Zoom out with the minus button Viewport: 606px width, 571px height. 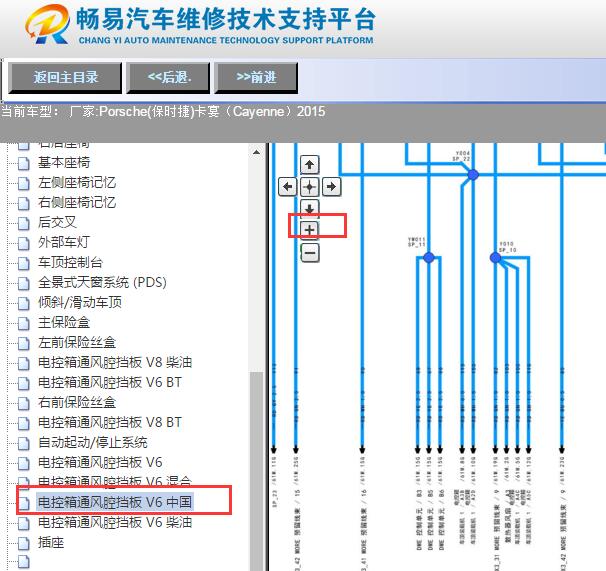[310, 253]
